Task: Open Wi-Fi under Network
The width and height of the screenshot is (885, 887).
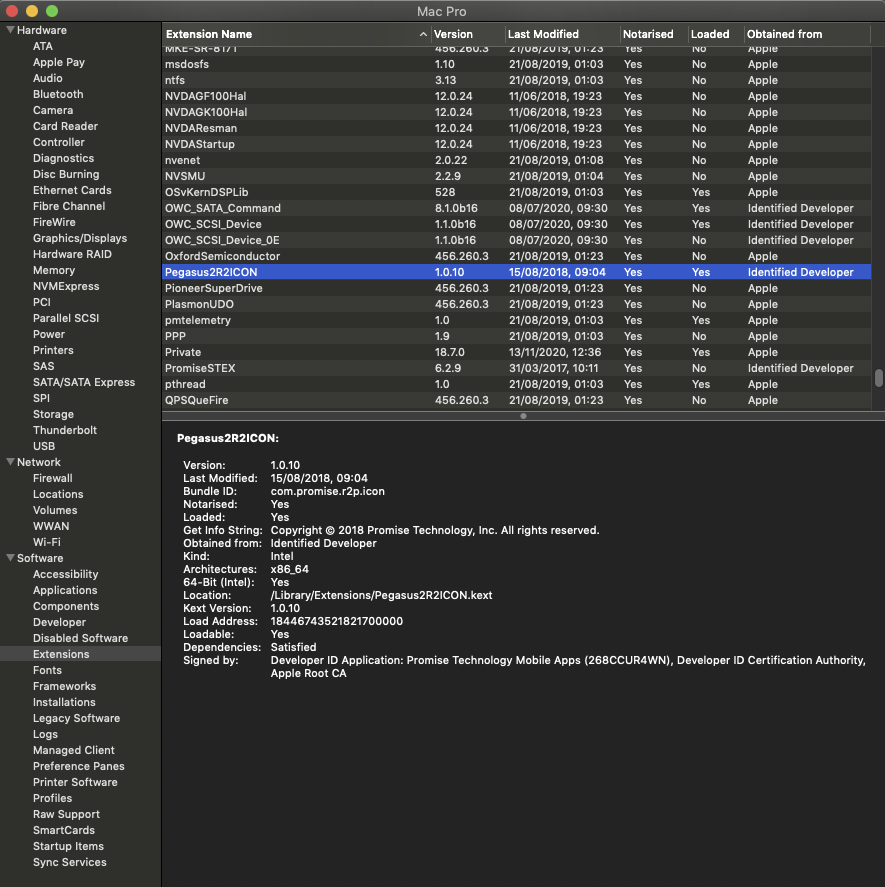Action: click(x=46, y=542)
